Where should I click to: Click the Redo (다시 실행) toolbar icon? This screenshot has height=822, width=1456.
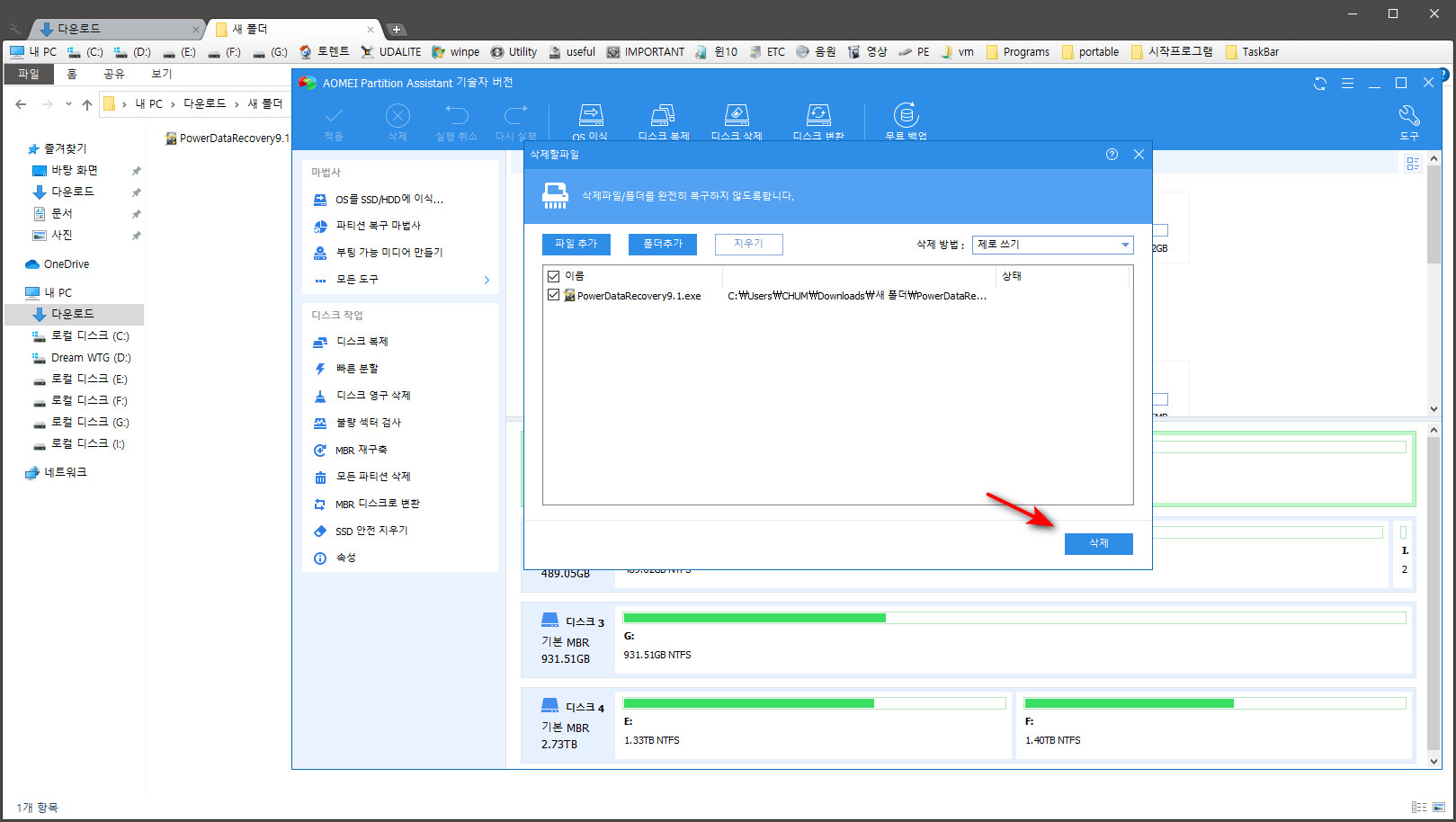tap(515, 115)
